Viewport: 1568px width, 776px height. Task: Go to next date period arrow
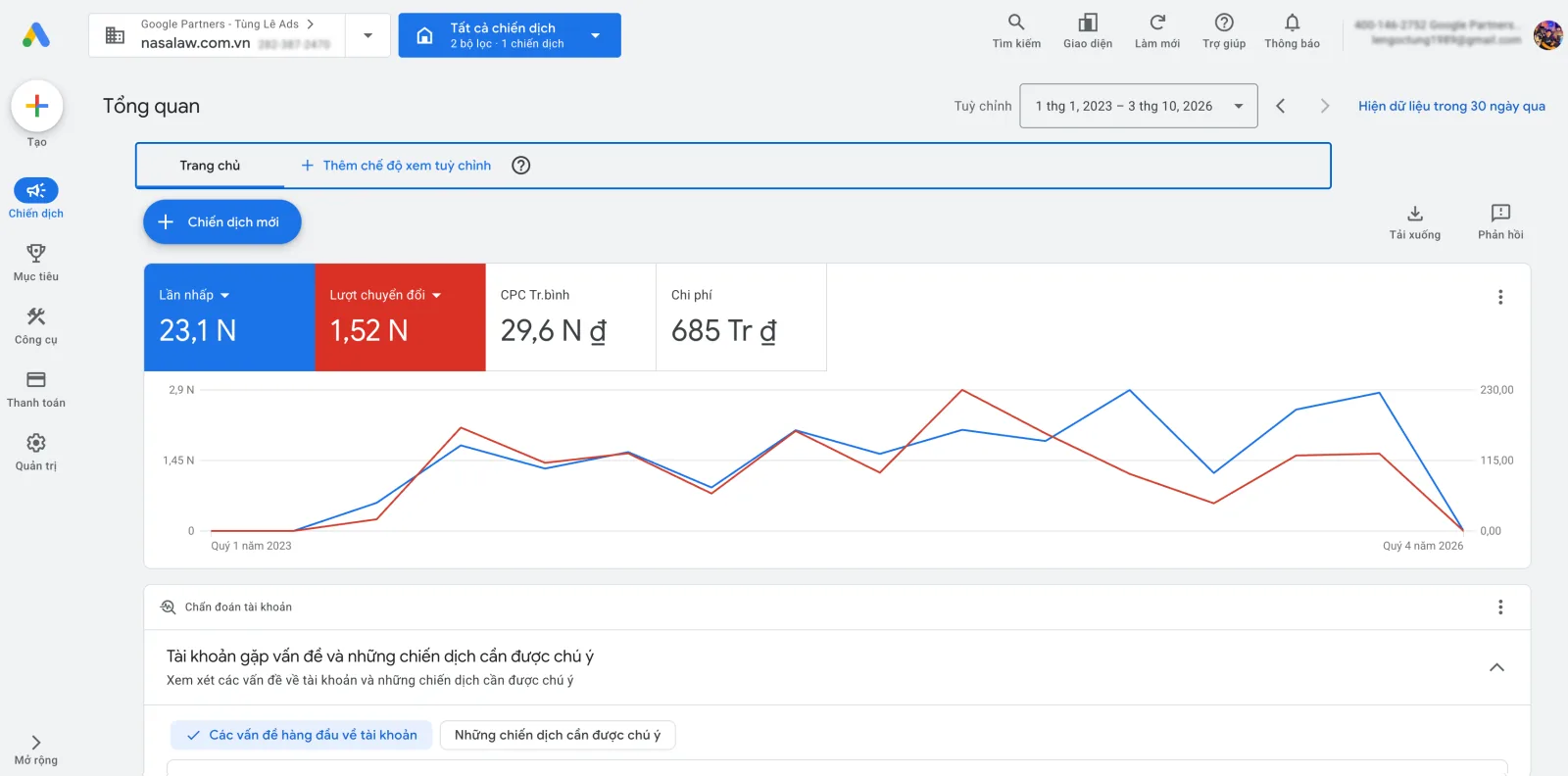(1325, 106)
